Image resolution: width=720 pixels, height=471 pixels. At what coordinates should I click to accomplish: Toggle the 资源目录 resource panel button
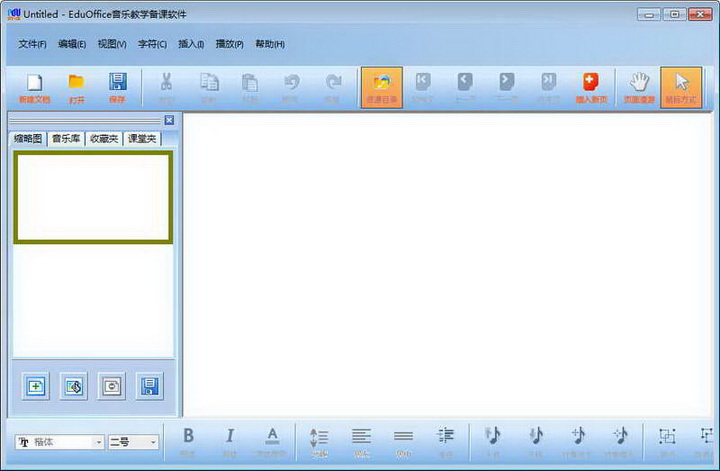(x=381, y=87)
